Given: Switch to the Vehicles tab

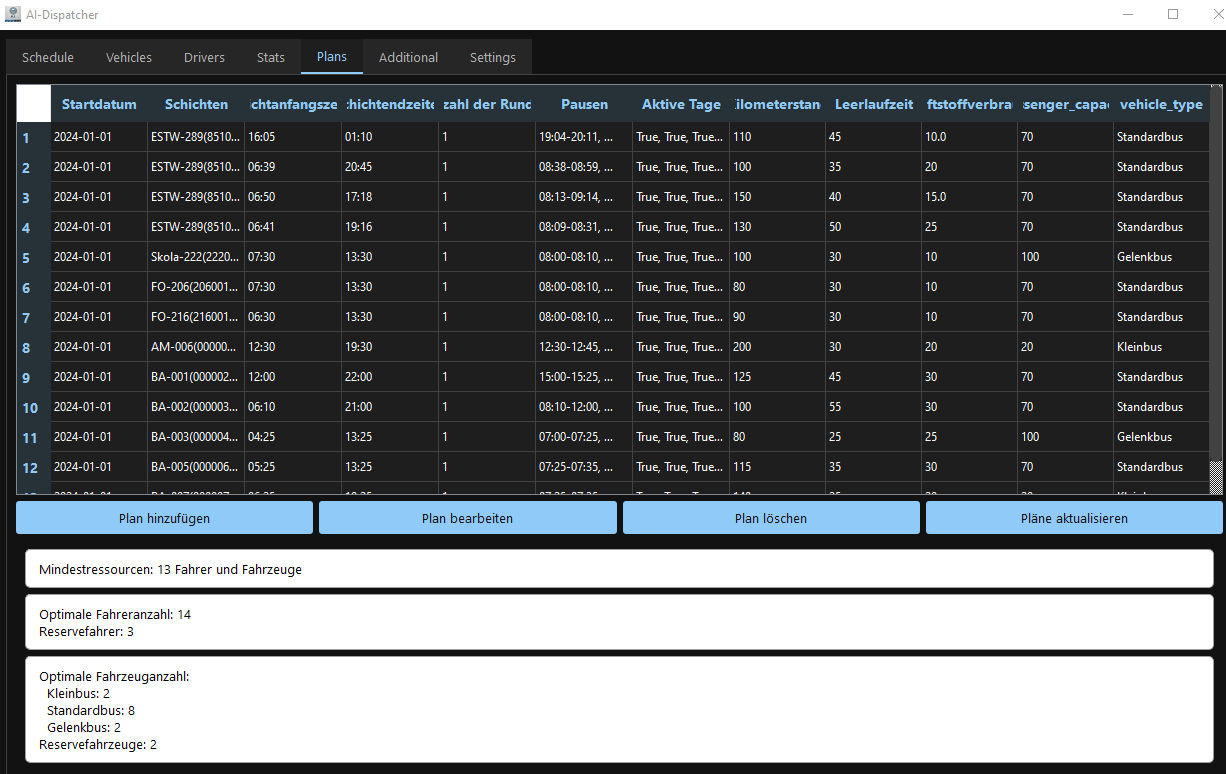Looking at the screenshot, I should click(x=129, y=57).
